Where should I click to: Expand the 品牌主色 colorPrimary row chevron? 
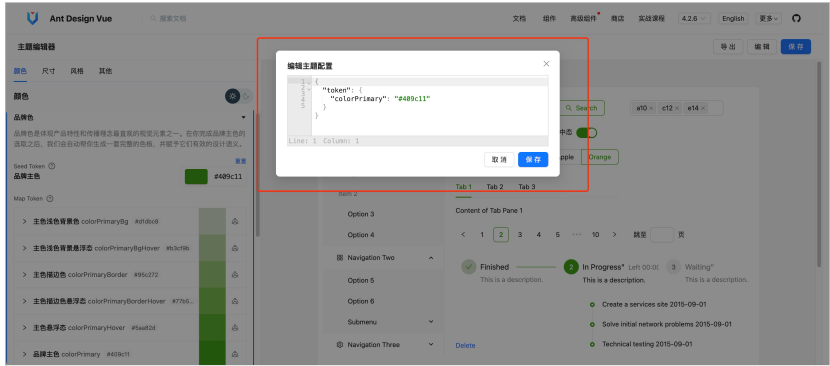(24, 354)
